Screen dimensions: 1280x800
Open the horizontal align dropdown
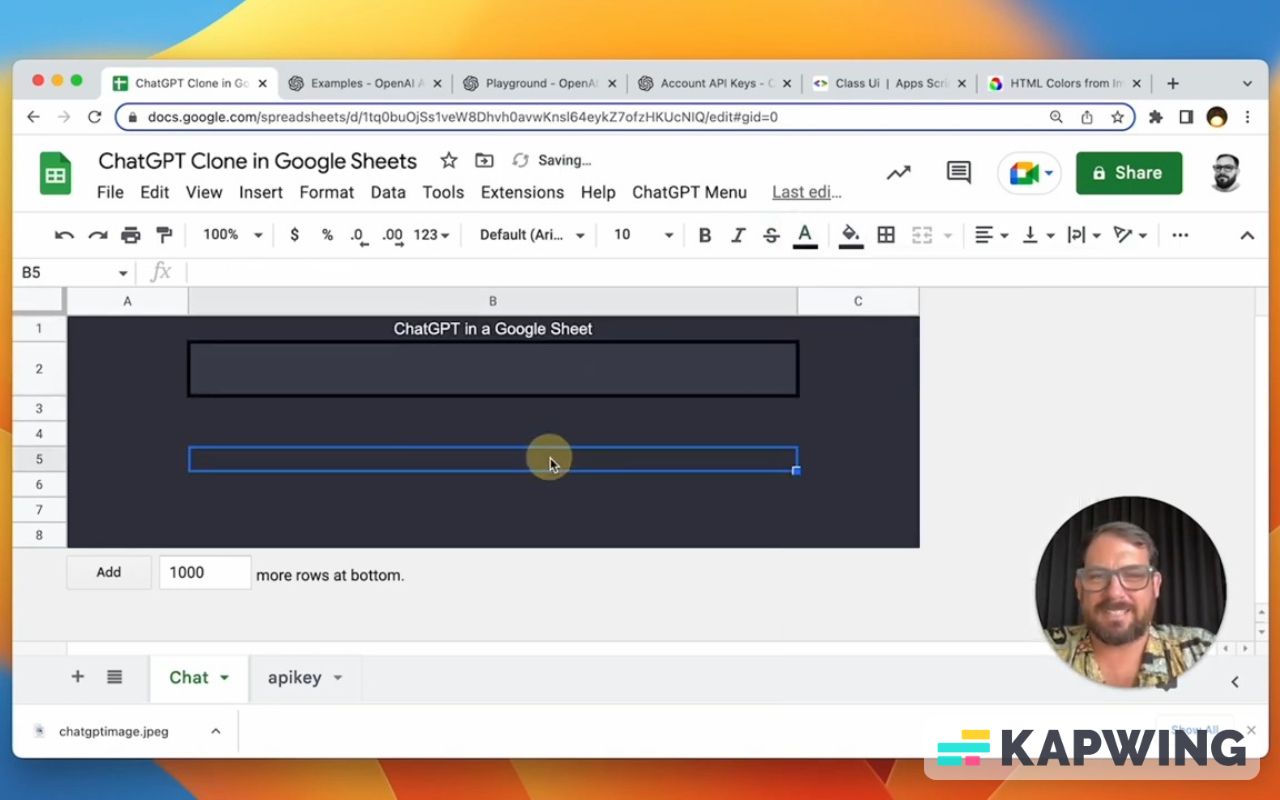click(x=991, y=235)
